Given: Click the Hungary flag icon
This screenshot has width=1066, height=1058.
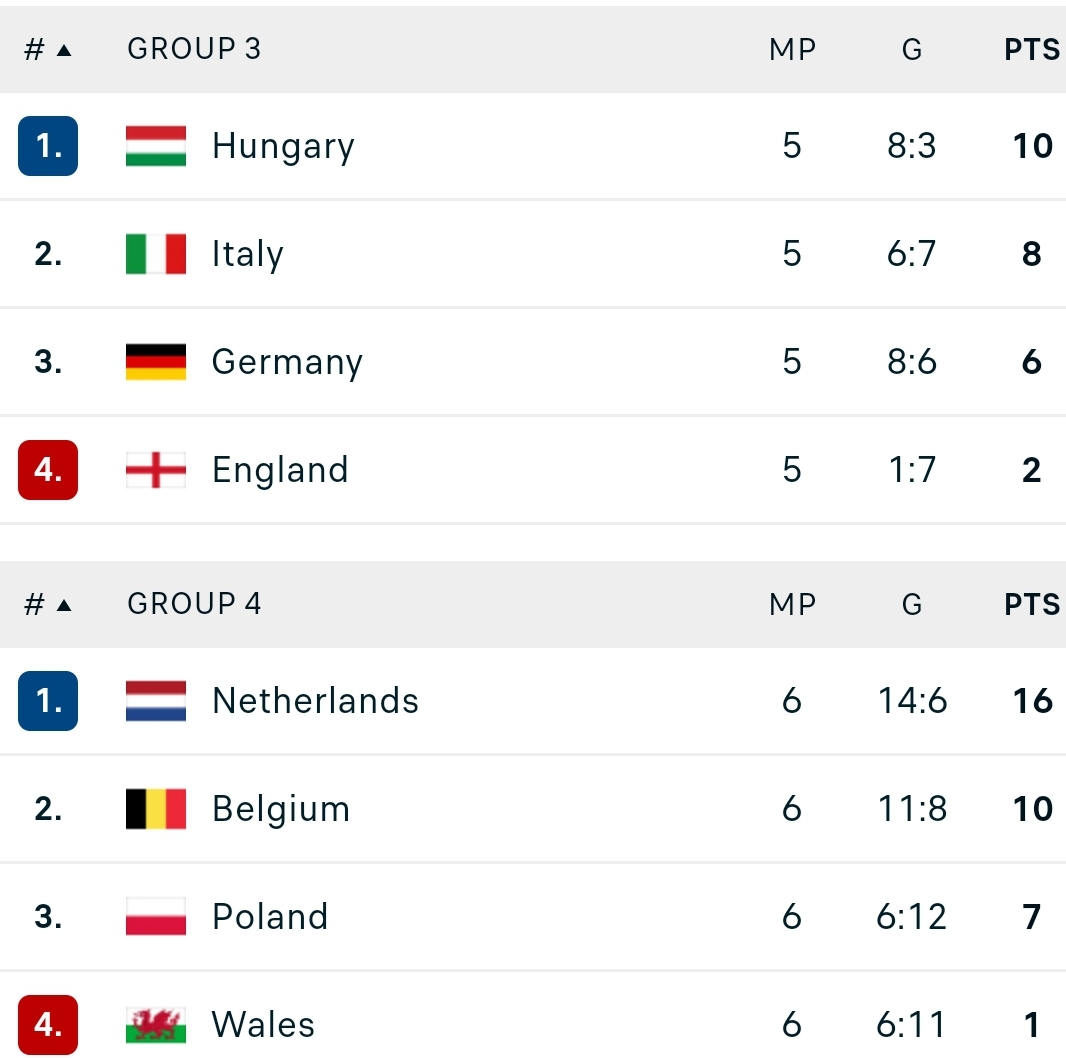Looking at the screenshot, I should click(x=156, y=146).
